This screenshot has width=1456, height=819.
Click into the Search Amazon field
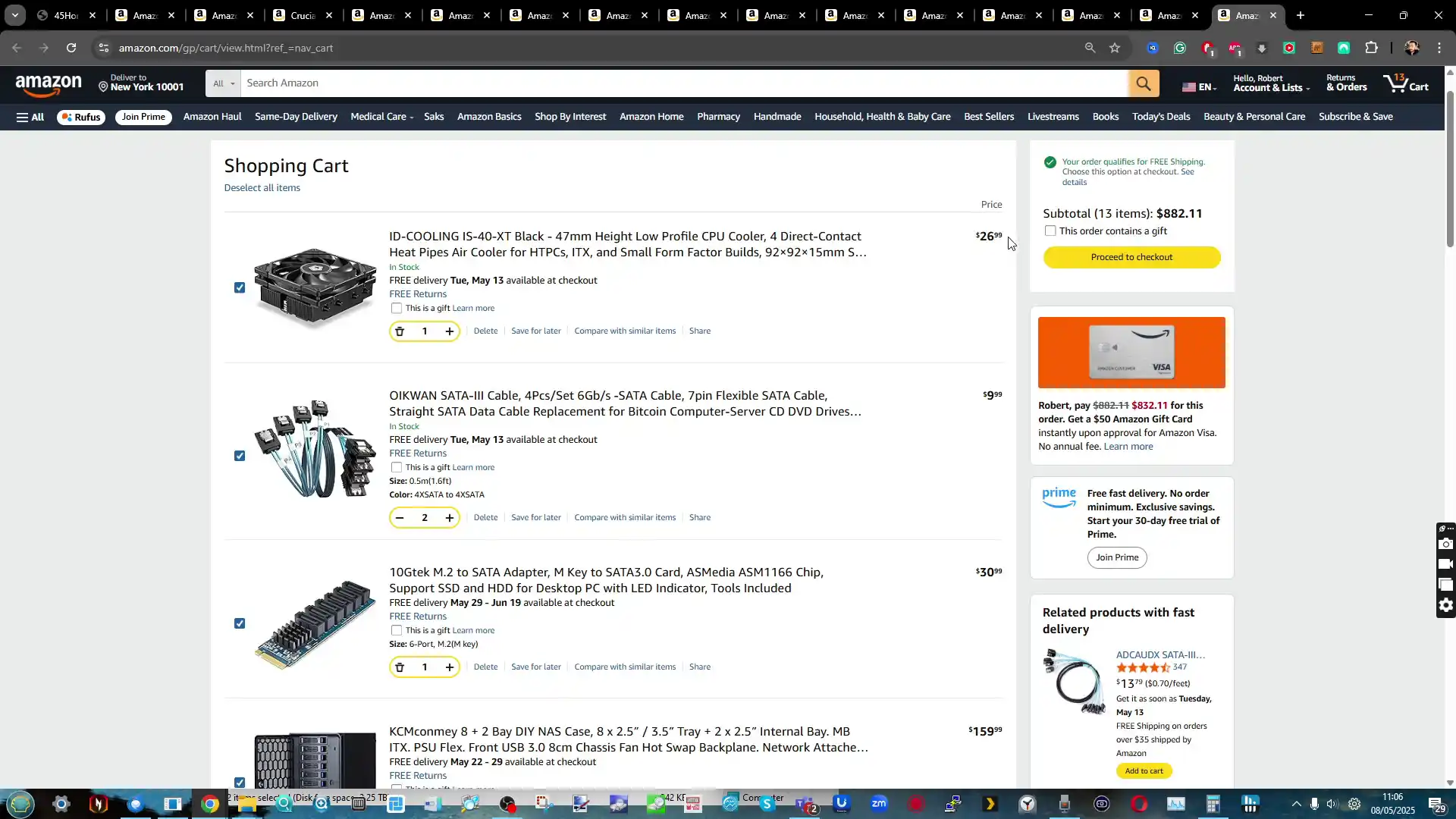pyautogui.click(x=684, y=83)
